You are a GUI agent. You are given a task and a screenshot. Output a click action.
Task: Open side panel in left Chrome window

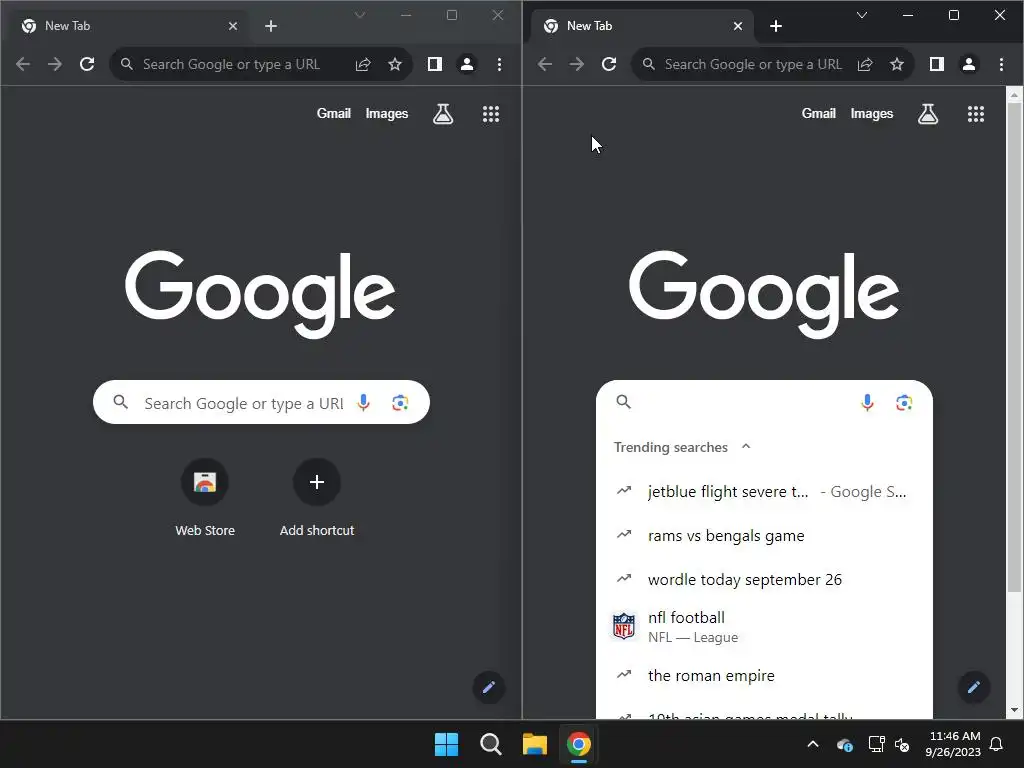[x=435, y=64]
